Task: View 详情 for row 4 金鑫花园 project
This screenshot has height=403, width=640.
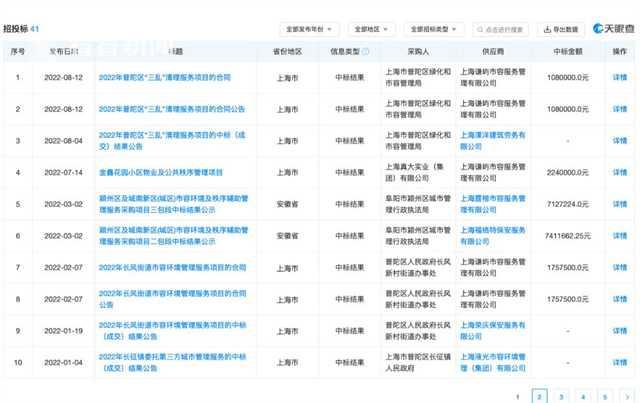Action: [619, 172]
